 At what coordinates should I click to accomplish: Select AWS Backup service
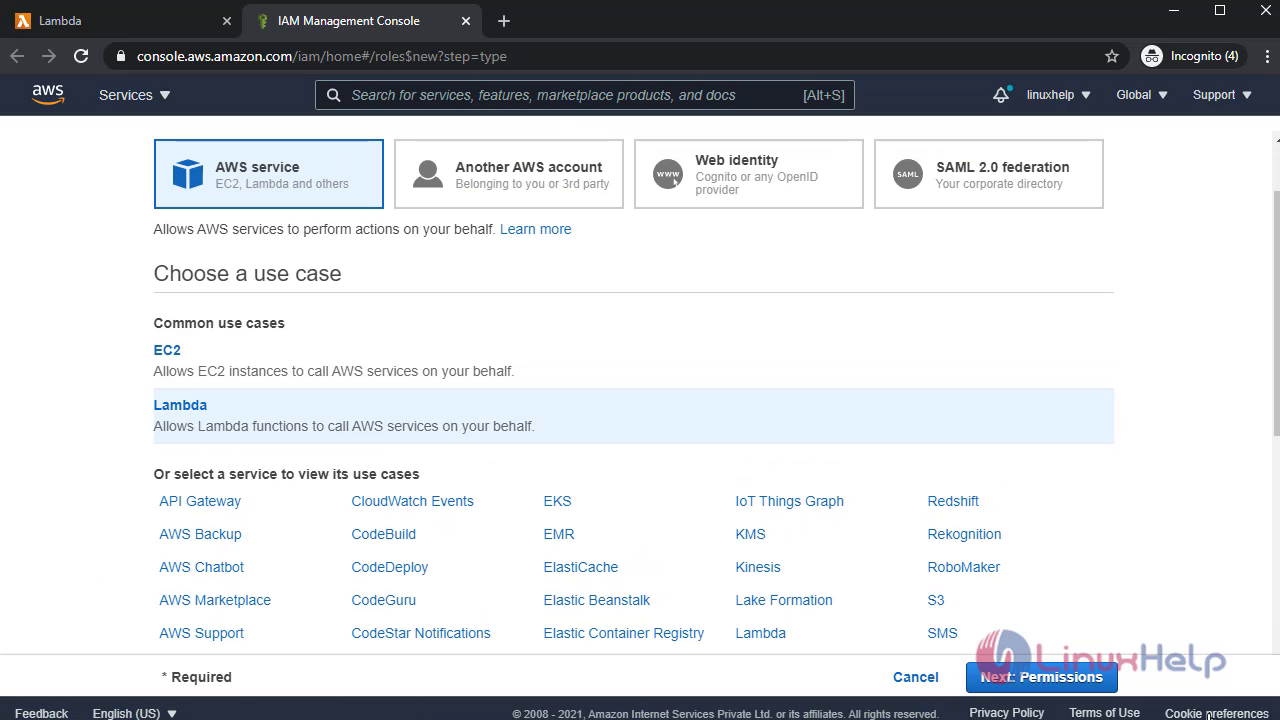point(200,534)
